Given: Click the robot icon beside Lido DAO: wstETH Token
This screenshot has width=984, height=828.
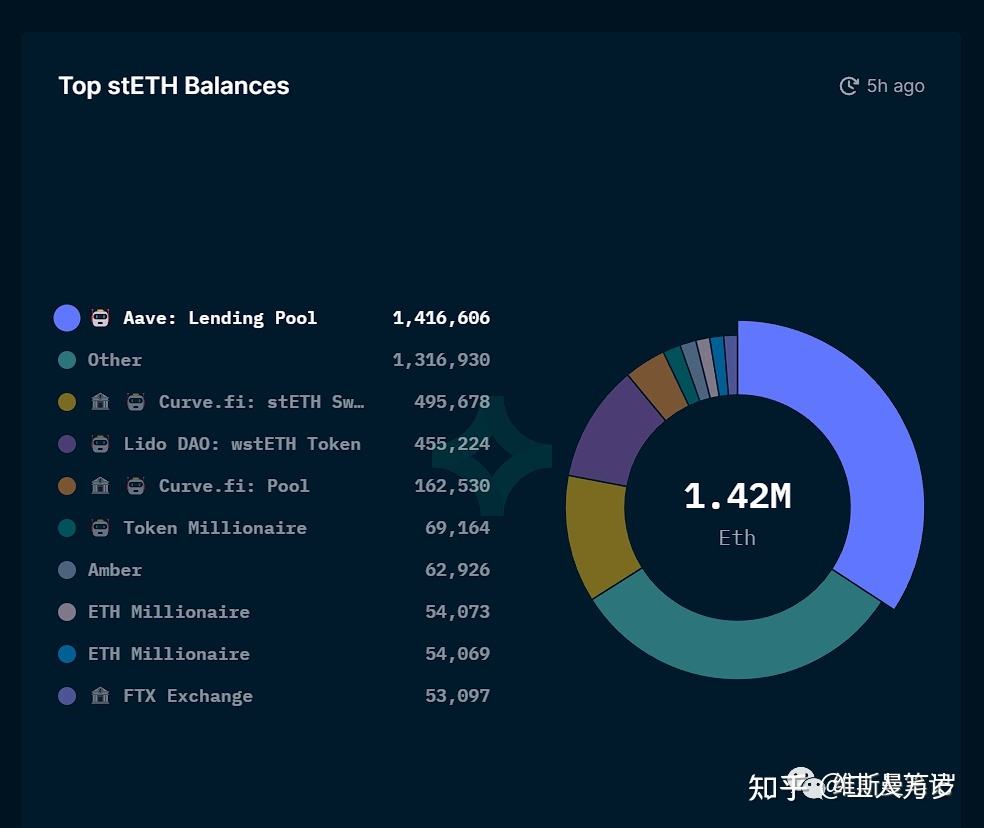Looking at the screenshot, I should click(100, 444).
